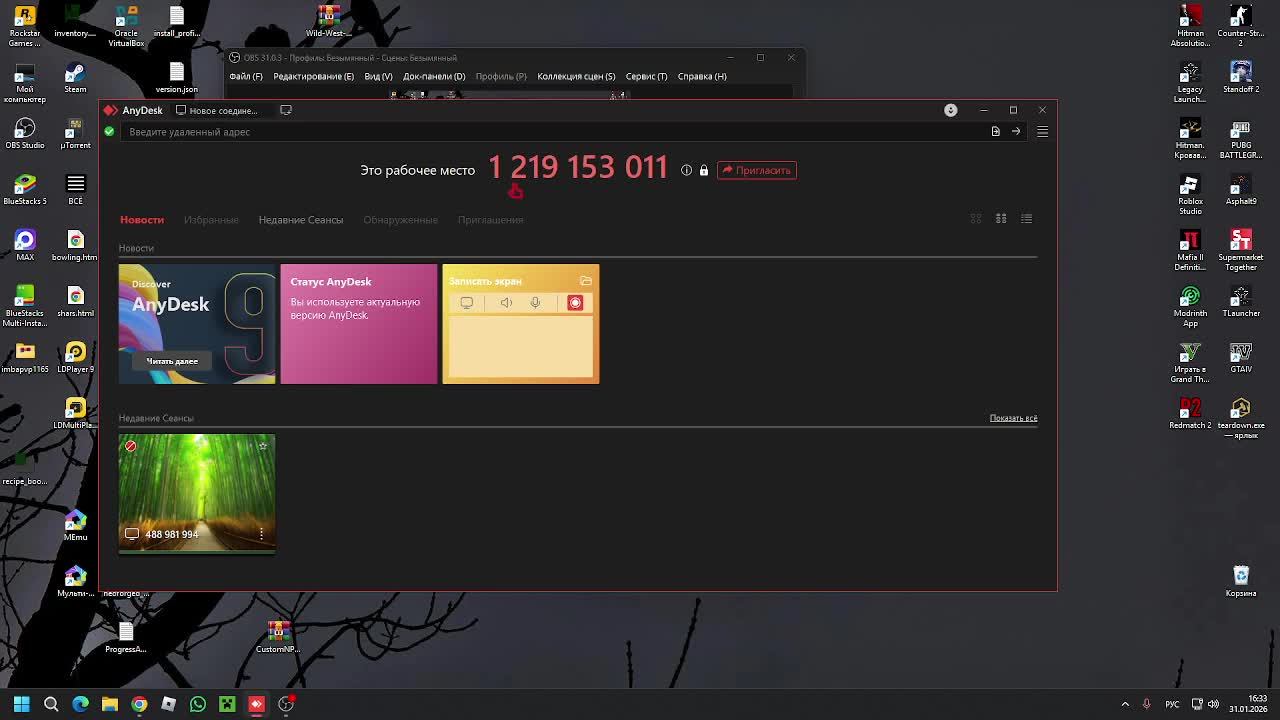Open the Новости tab
The image size is (1280, 720).
pyautogui.click(x=142, y=219)
